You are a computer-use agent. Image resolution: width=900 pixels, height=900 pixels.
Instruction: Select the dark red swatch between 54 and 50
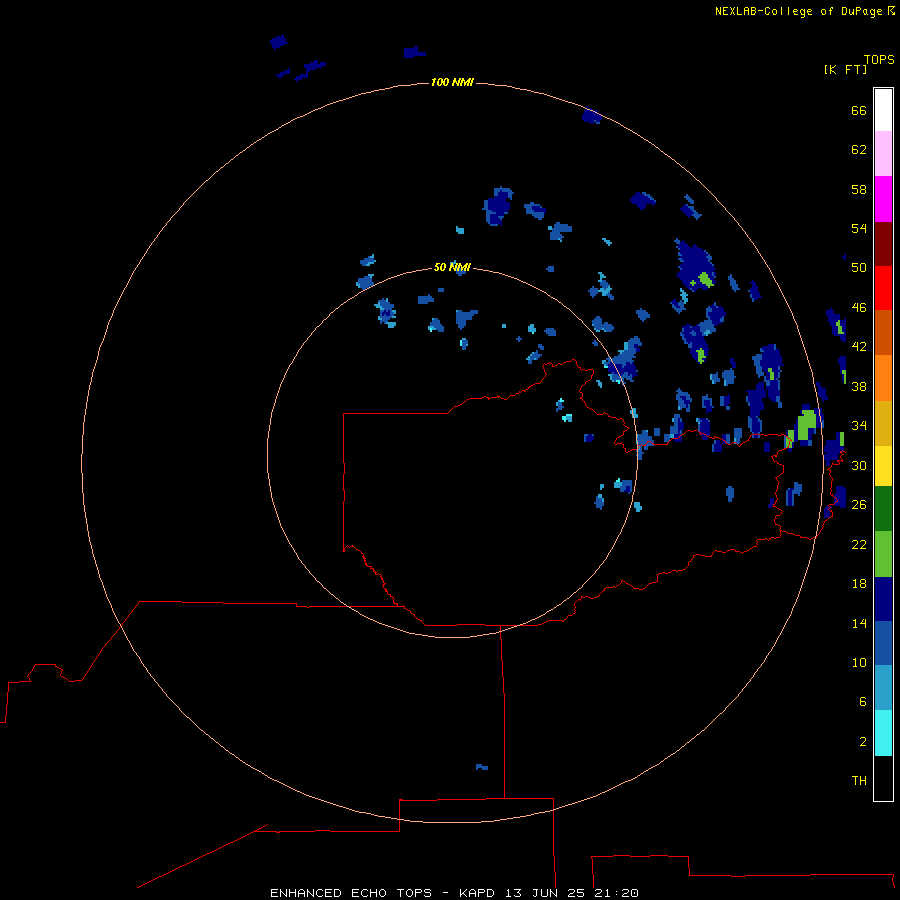pos(883,244)
